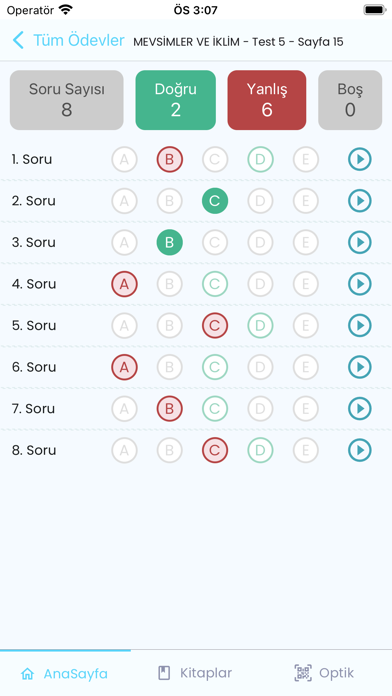Tap the back chevron beside Tüm Ödevler
Viewport: 392px width, 696px height.
click(x=18, y=40)
